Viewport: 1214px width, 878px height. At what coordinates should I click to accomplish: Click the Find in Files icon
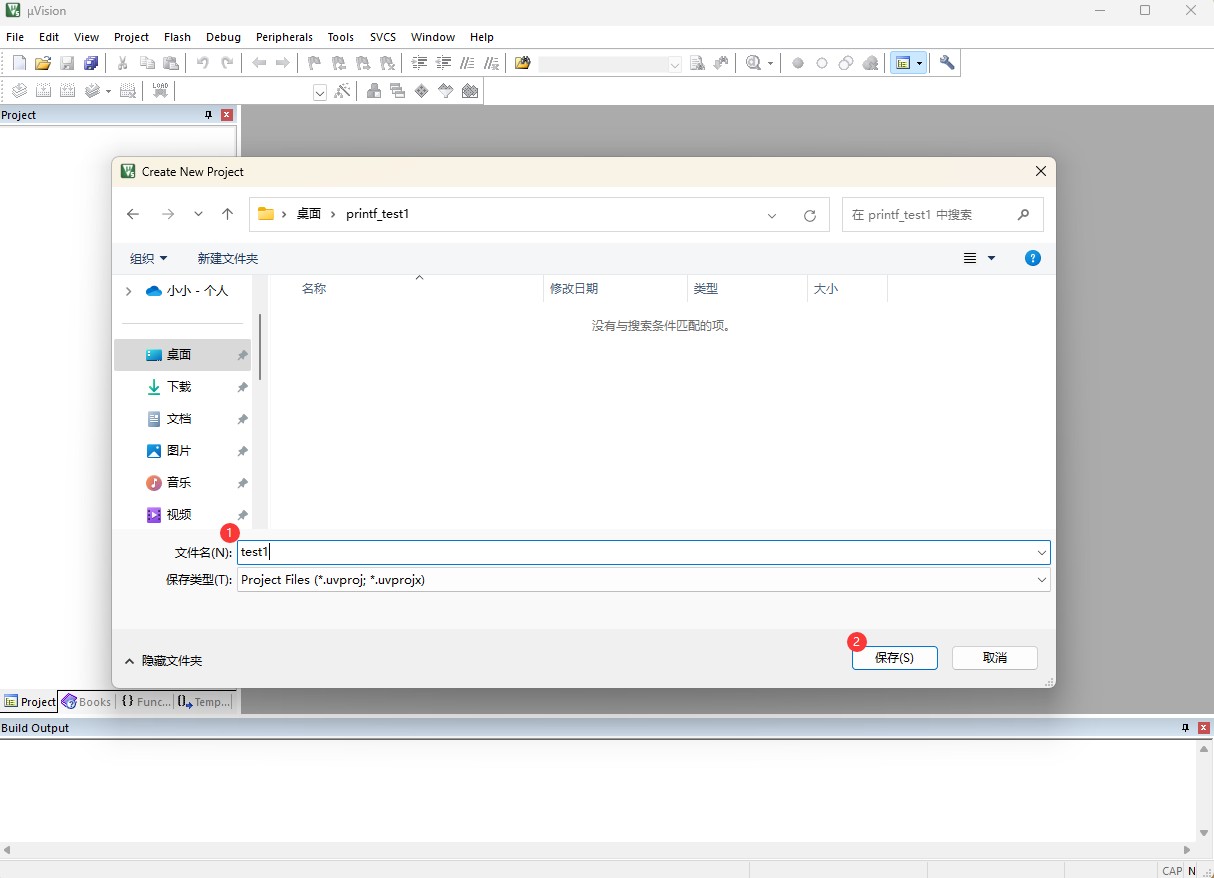(522, 63)
